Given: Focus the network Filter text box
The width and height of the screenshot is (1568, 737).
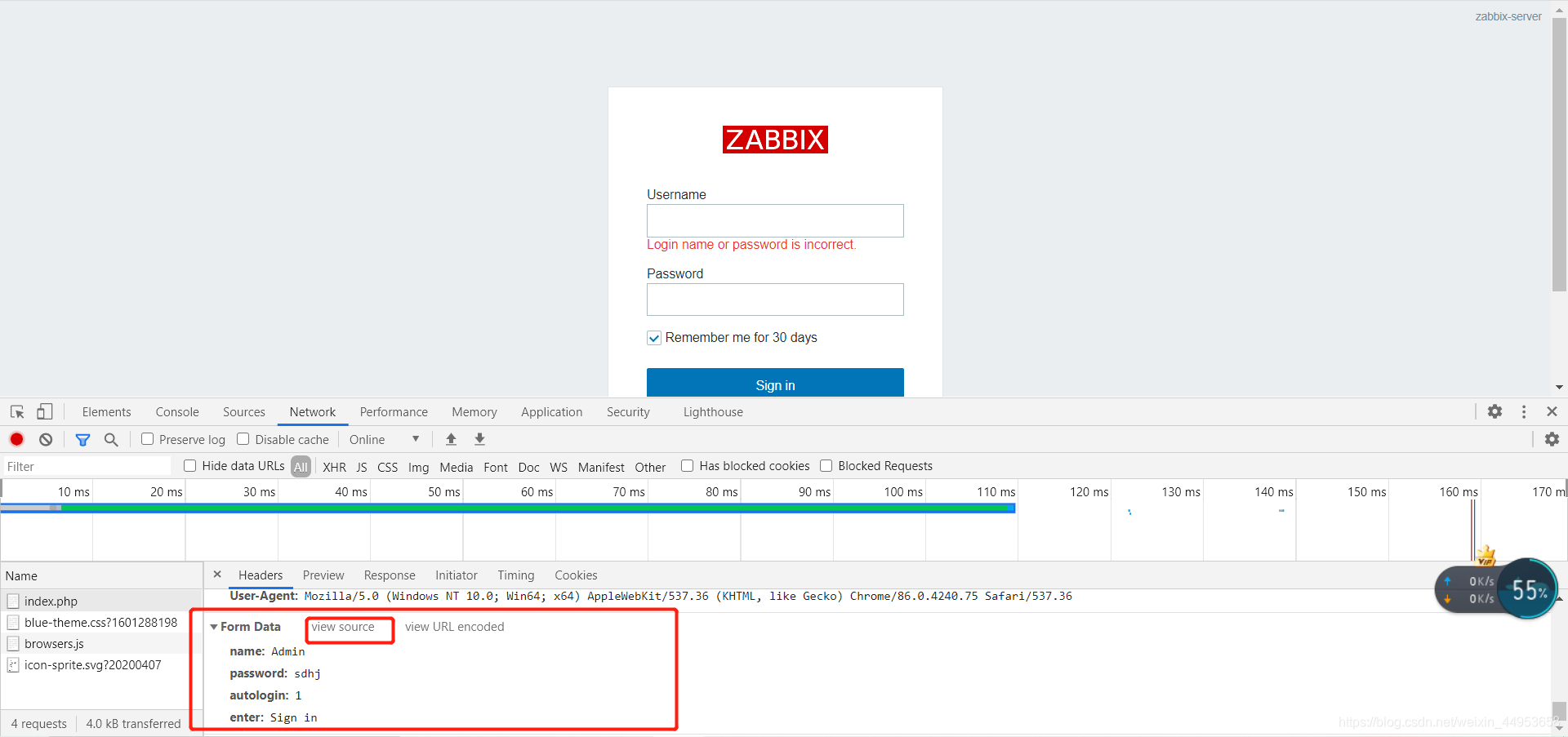Looking at the screenshot, I should click(x=87, y=466).
